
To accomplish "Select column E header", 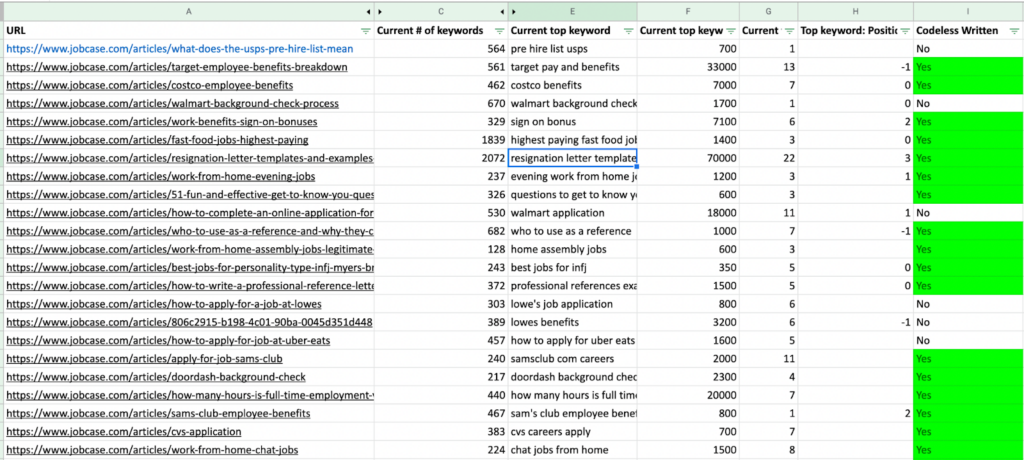I will click(573, 12).
